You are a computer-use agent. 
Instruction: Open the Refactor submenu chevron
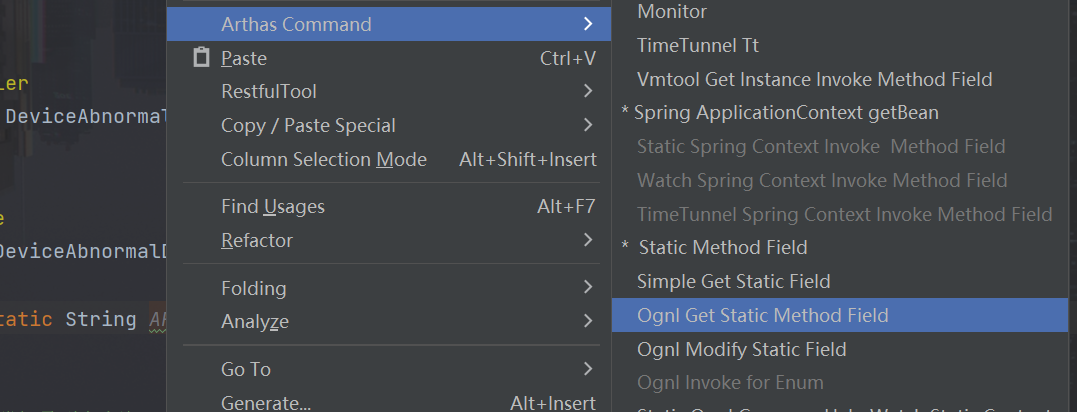coord(587,240)
